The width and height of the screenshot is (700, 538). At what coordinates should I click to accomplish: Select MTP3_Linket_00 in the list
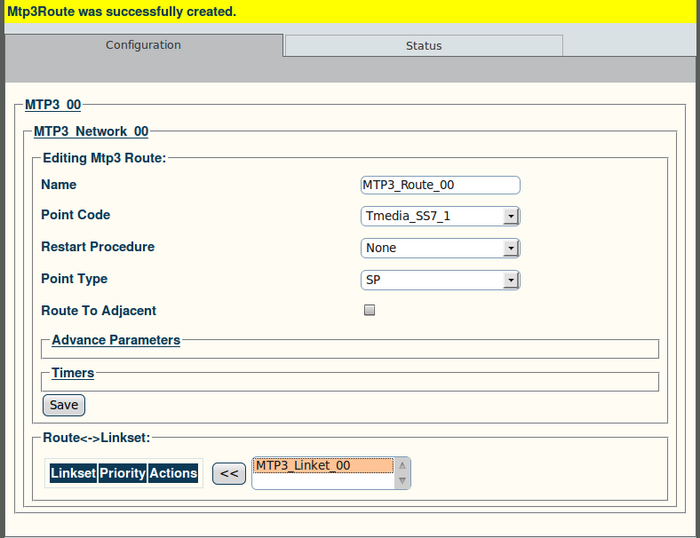pyautogui.click(x=323, y=465)
